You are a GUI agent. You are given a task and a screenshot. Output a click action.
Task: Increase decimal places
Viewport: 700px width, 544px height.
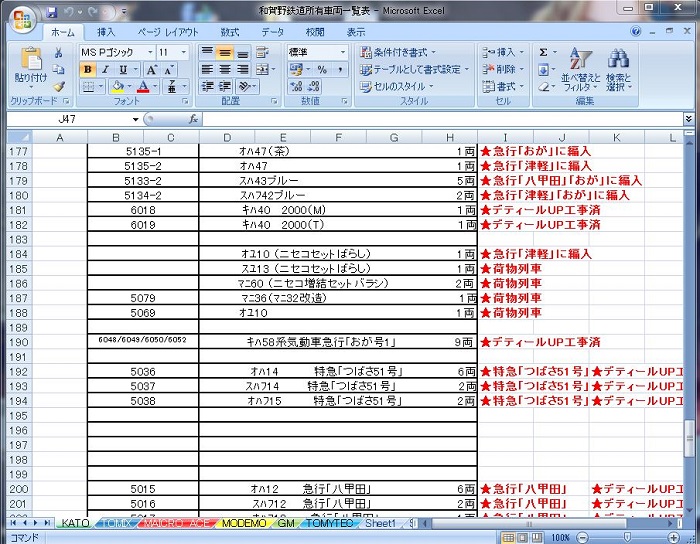(x=296, y=86)
